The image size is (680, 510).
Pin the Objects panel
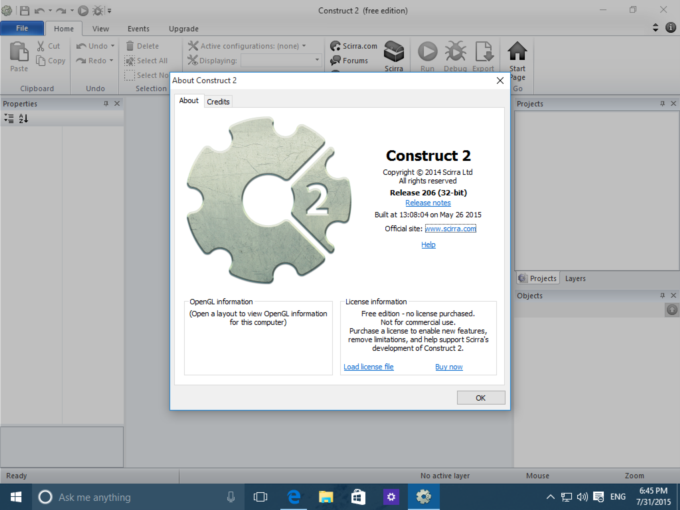pyautogui.click(x=662, y=295)
